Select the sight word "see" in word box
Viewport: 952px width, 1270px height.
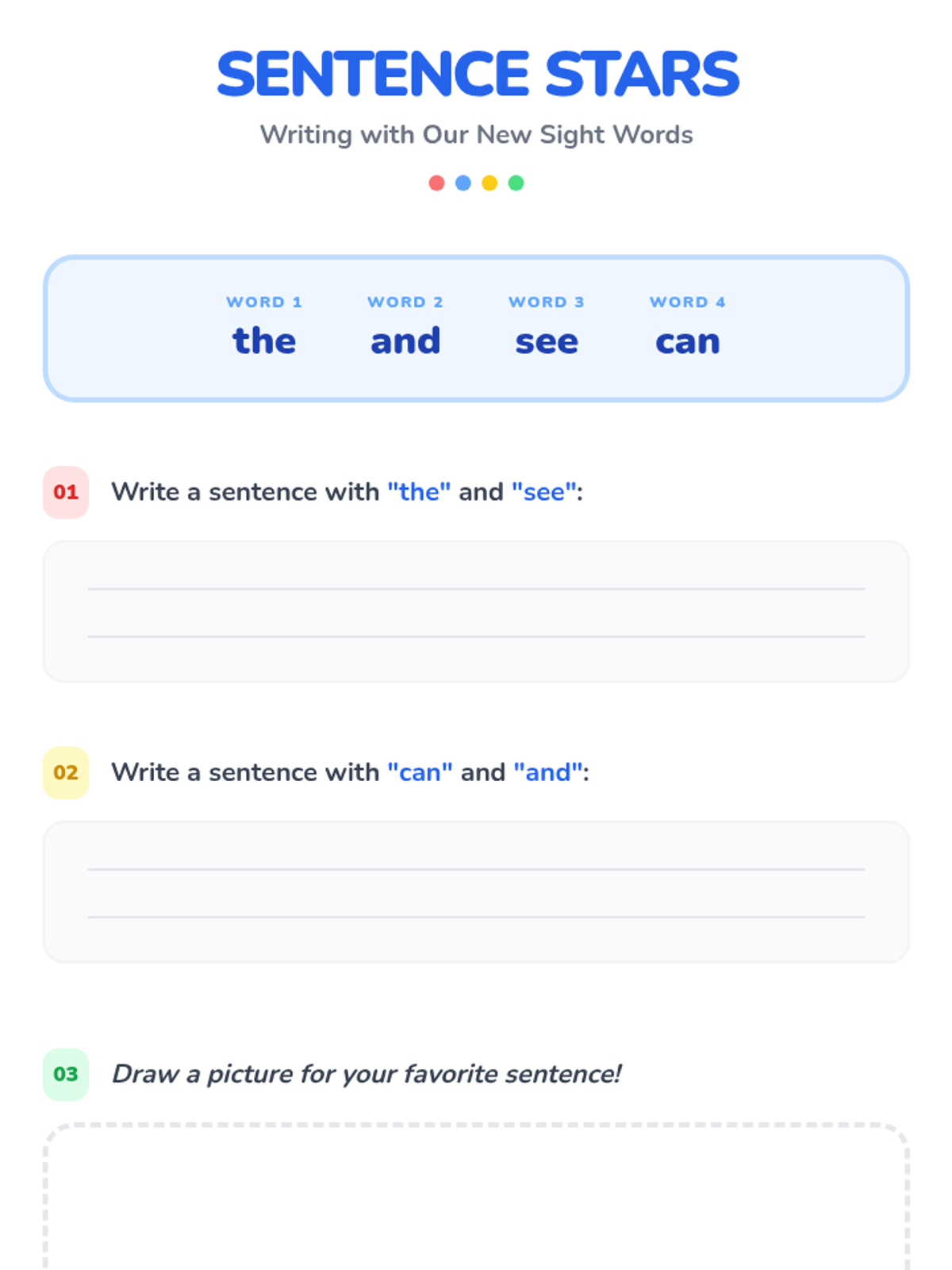coord(547,342)
